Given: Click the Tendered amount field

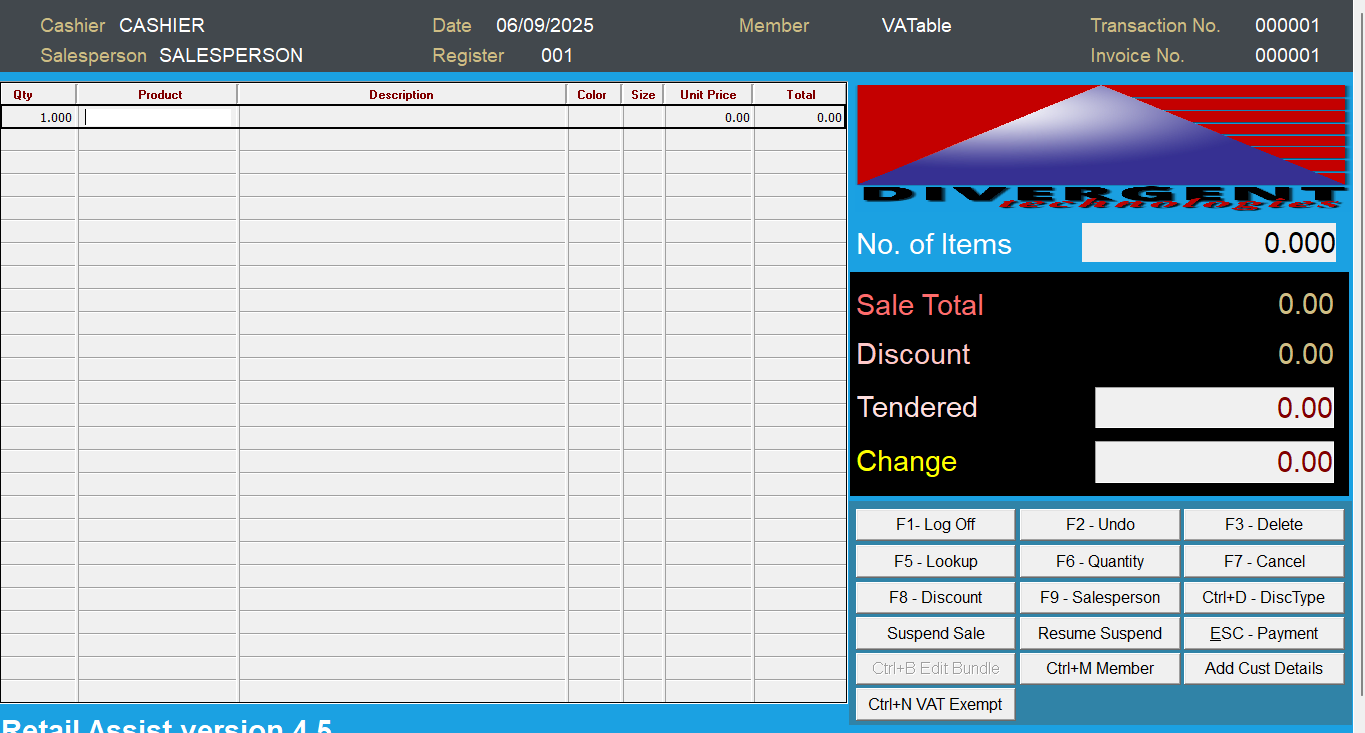Looking at the screenshot, I should tap(1213, 407).
